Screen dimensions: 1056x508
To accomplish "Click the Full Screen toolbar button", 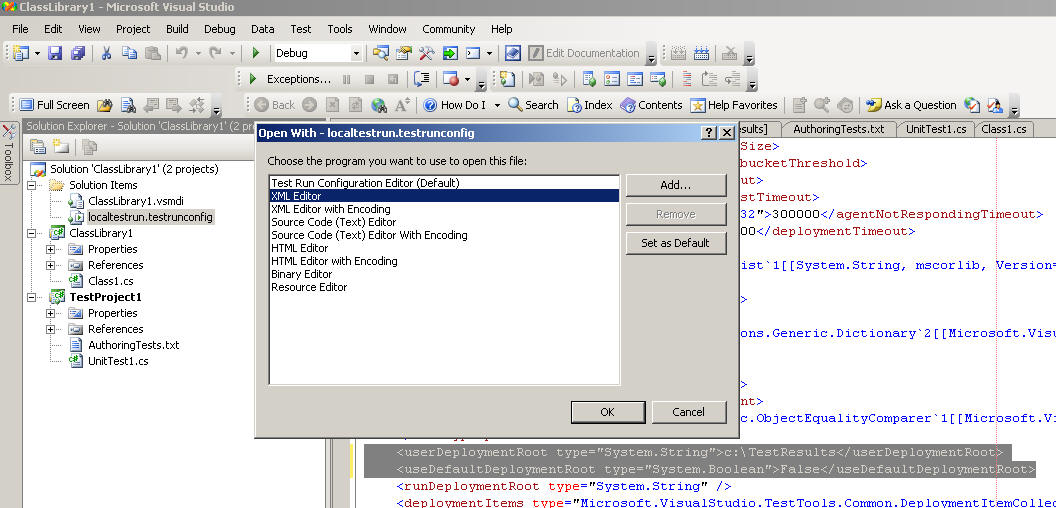I will click(55, 105).
